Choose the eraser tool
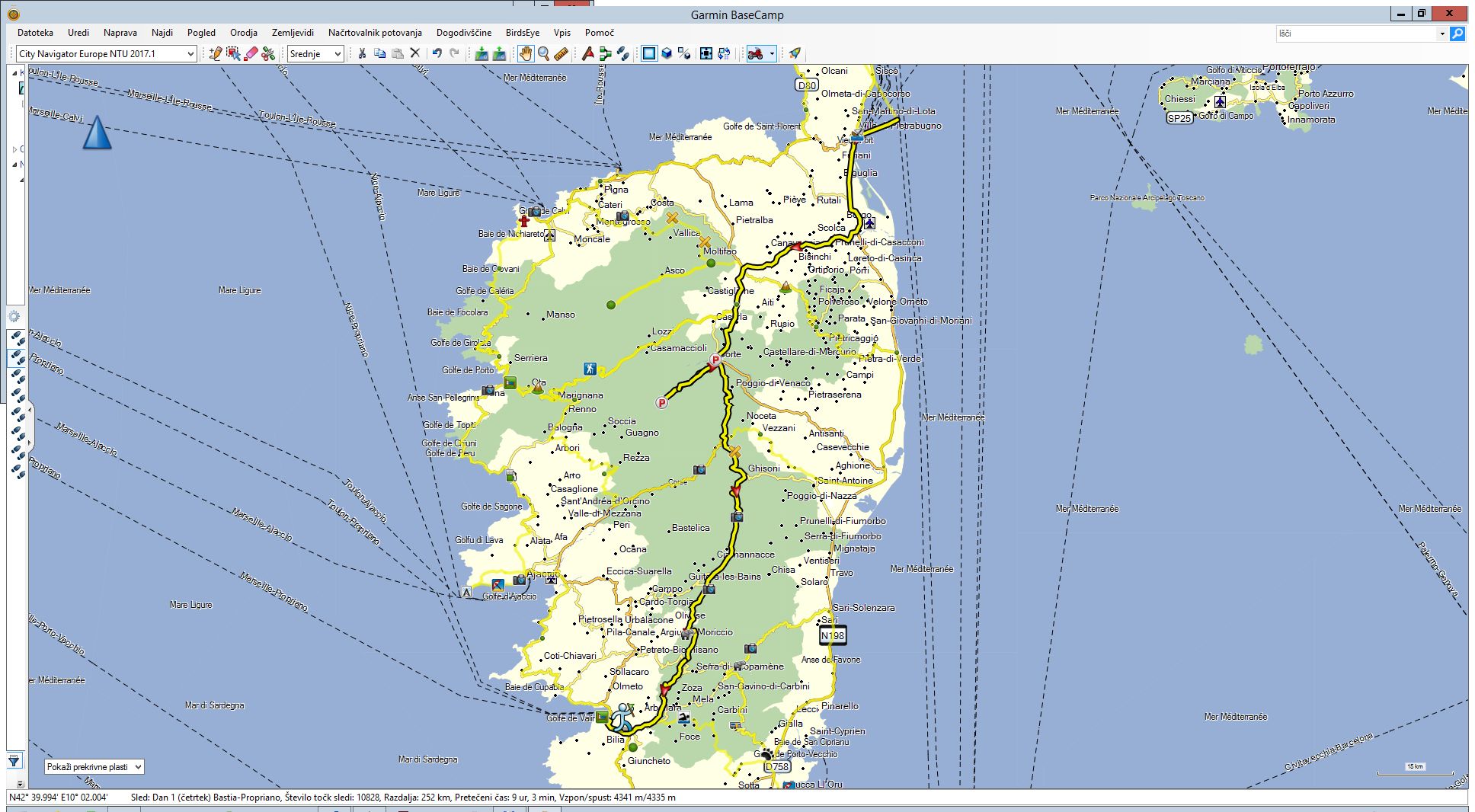This screenshot has height=812, width=1475. coord(251,53)
